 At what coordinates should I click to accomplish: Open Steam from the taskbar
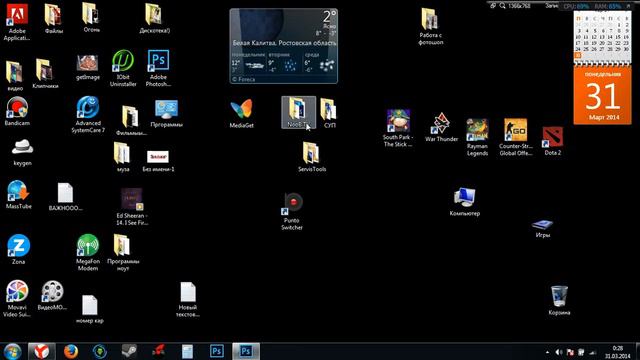129,351
